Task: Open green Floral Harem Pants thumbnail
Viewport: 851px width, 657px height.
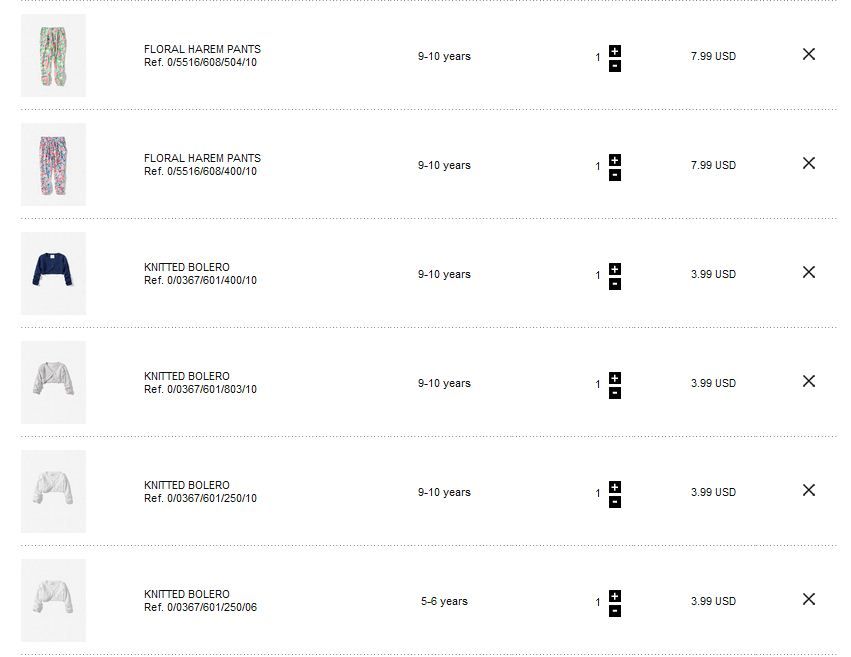Action: (53, 55)
